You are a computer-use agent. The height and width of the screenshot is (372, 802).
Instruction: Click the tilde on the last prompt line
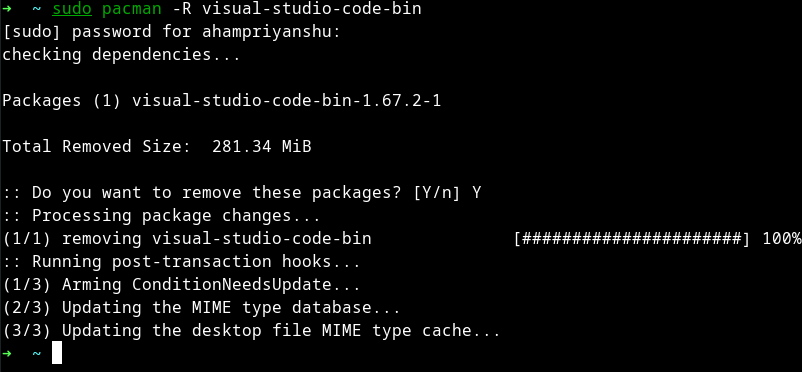tap(36, 354)
